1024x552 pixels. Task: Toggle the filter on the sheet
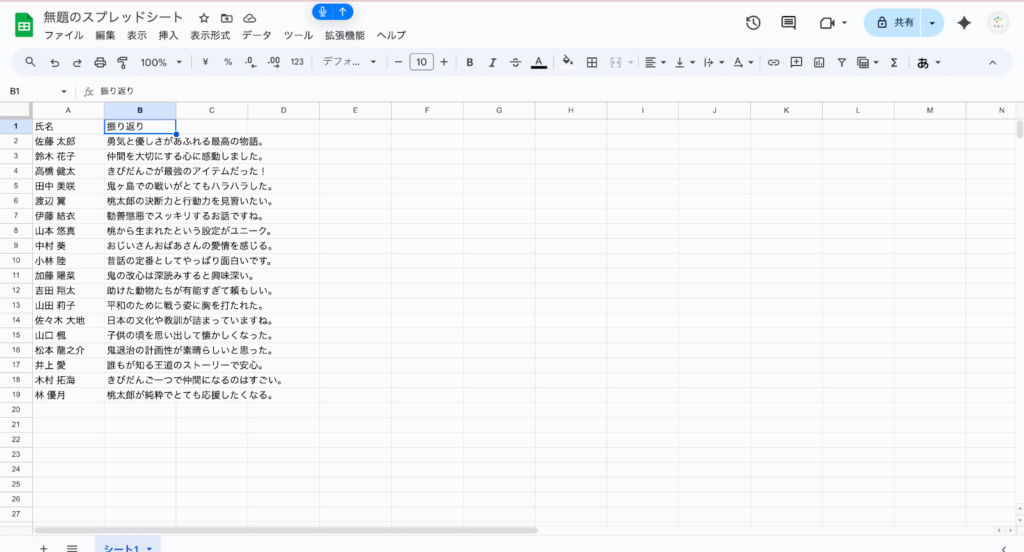(x=841, y=62)
